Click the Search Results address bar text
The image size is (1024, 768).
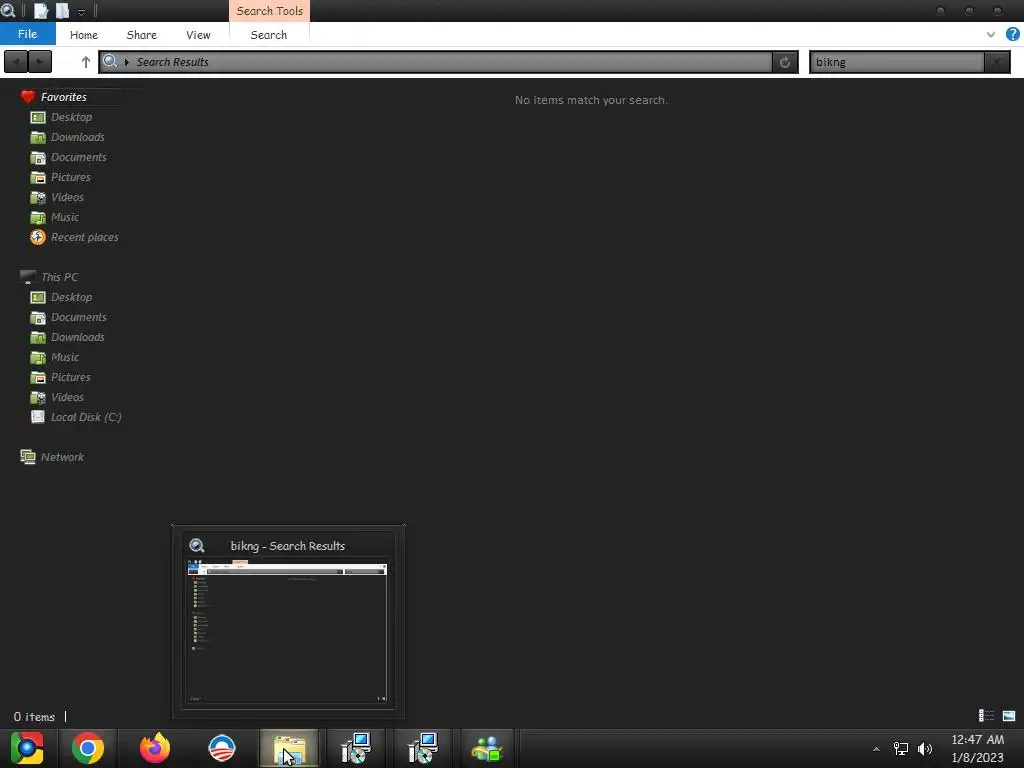point(172,62)
